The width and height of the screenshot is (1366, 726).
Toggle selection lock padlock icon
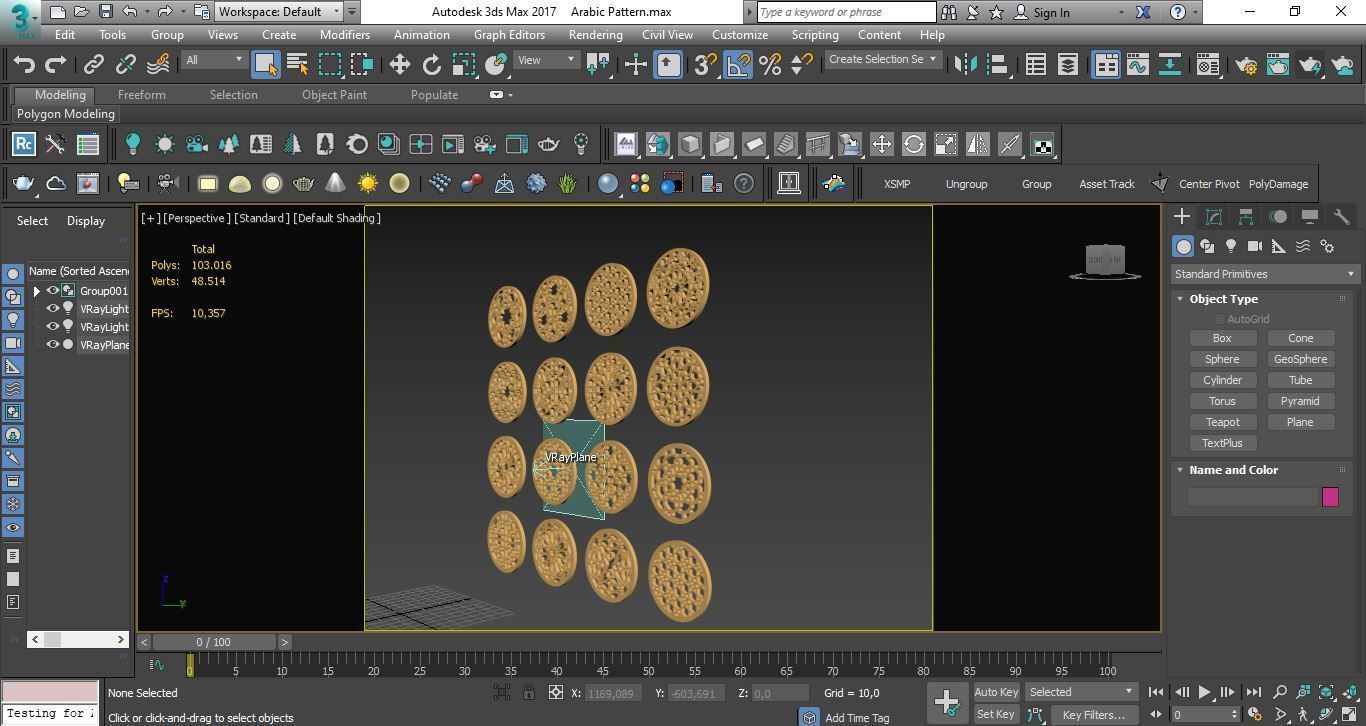[x=528, y=692]
